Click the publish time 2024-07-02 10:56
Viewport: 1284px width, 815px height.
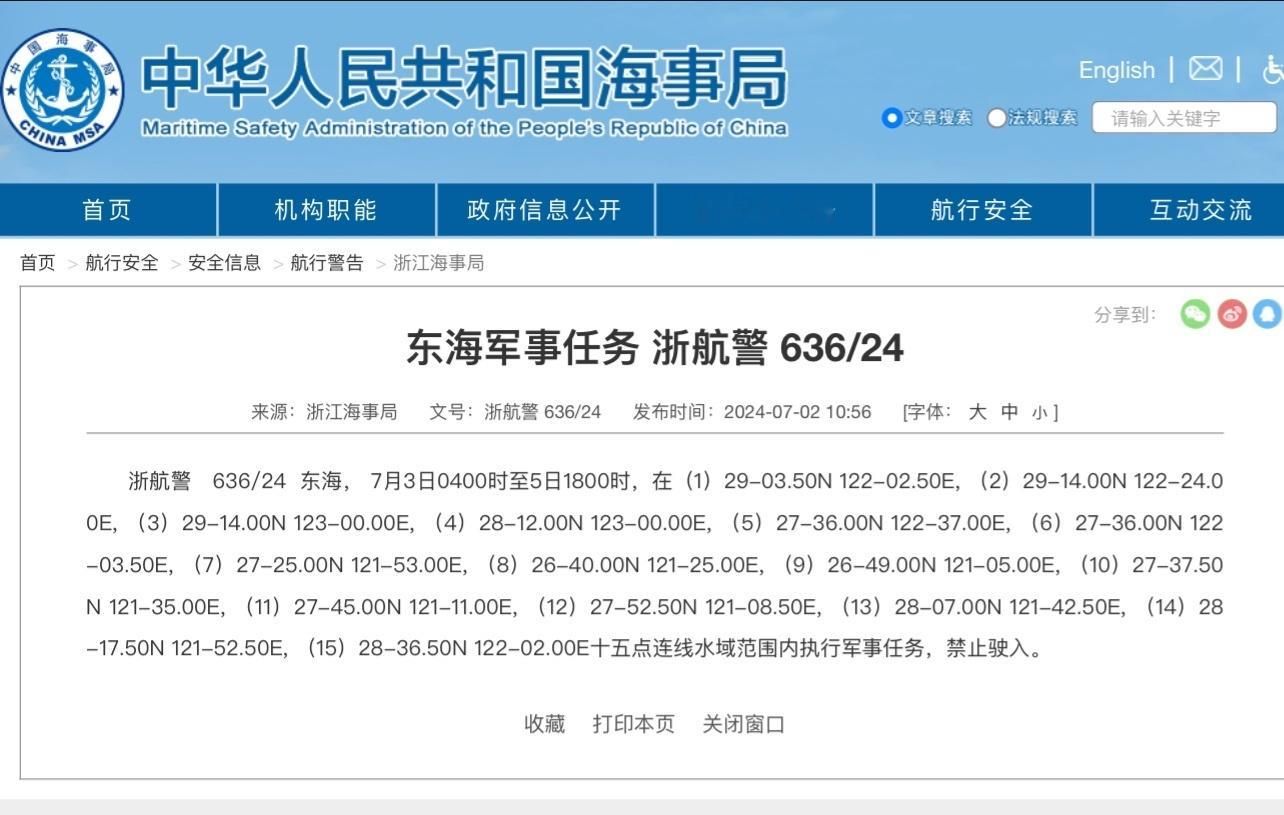(x=798, y=412)
